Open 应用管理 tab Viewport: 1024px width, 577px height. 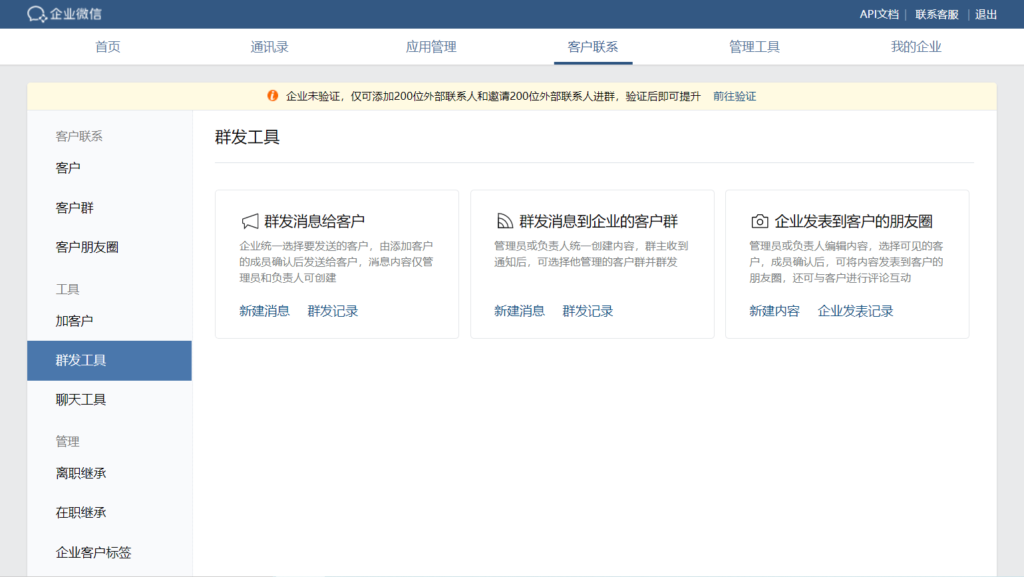coord(431,47)
